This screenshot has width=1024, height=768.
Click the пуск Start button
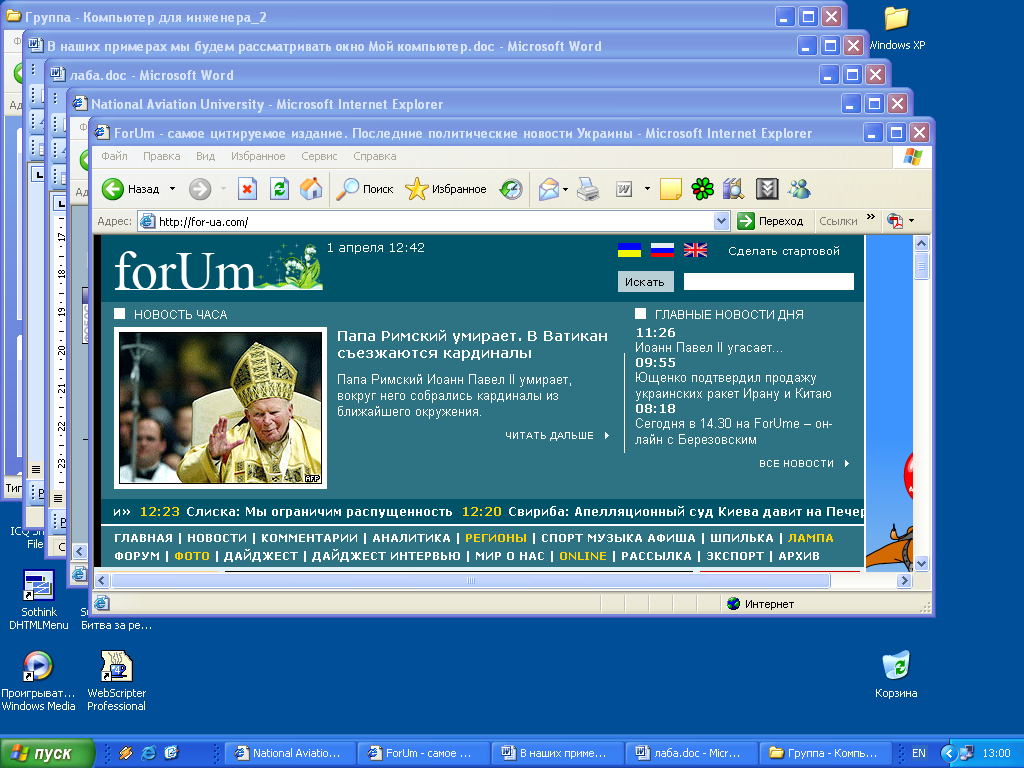[47, 753]
